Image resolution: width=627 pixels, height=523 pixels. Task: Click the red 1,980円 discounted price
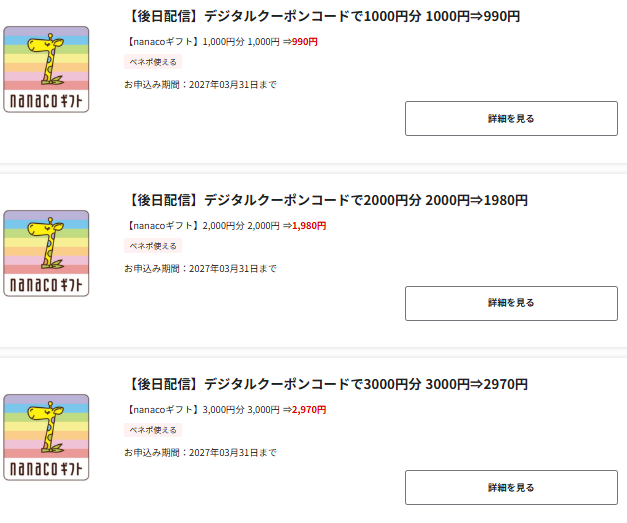pyautogui.click(x=308, y=225)
